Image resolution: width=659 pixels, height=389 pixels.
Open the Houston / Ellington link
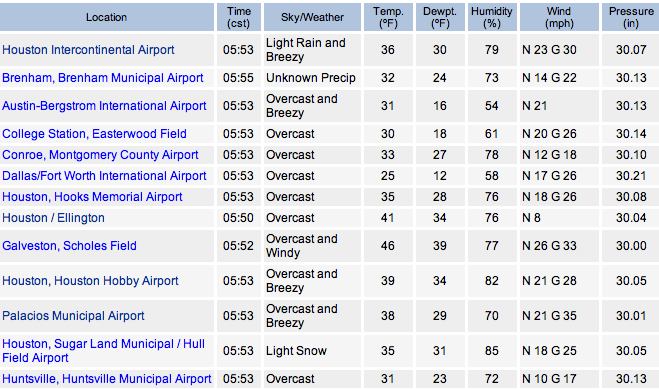coord(53,218)
